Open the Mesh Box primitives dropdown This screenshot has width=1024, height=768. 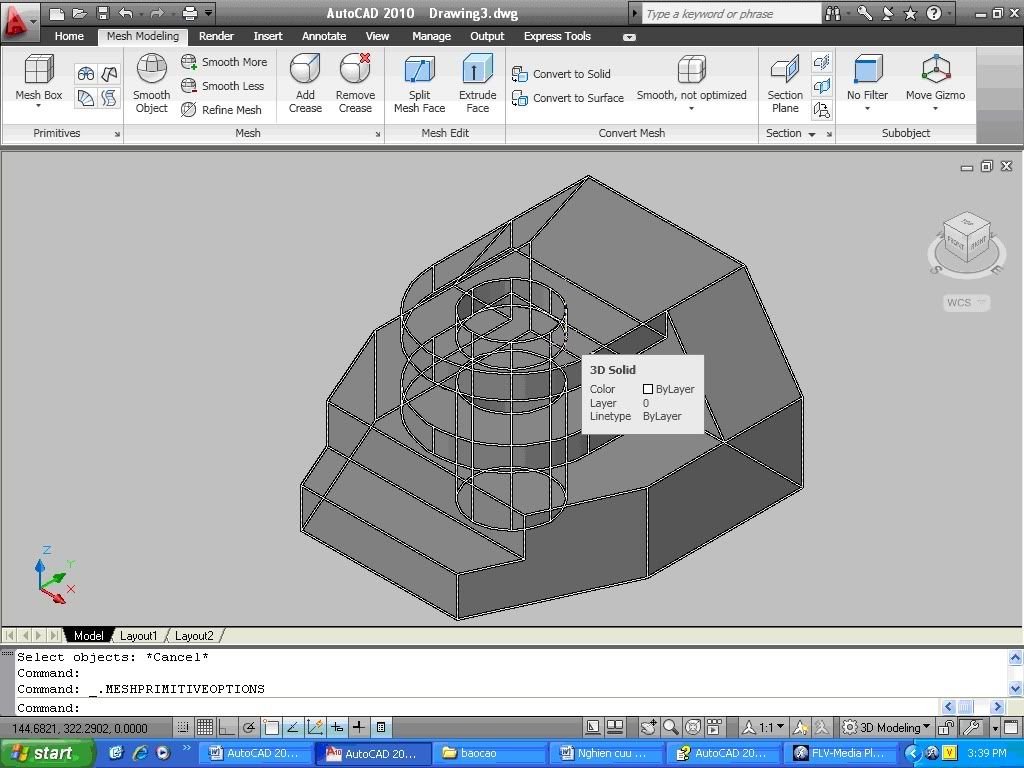pos(38,107)
